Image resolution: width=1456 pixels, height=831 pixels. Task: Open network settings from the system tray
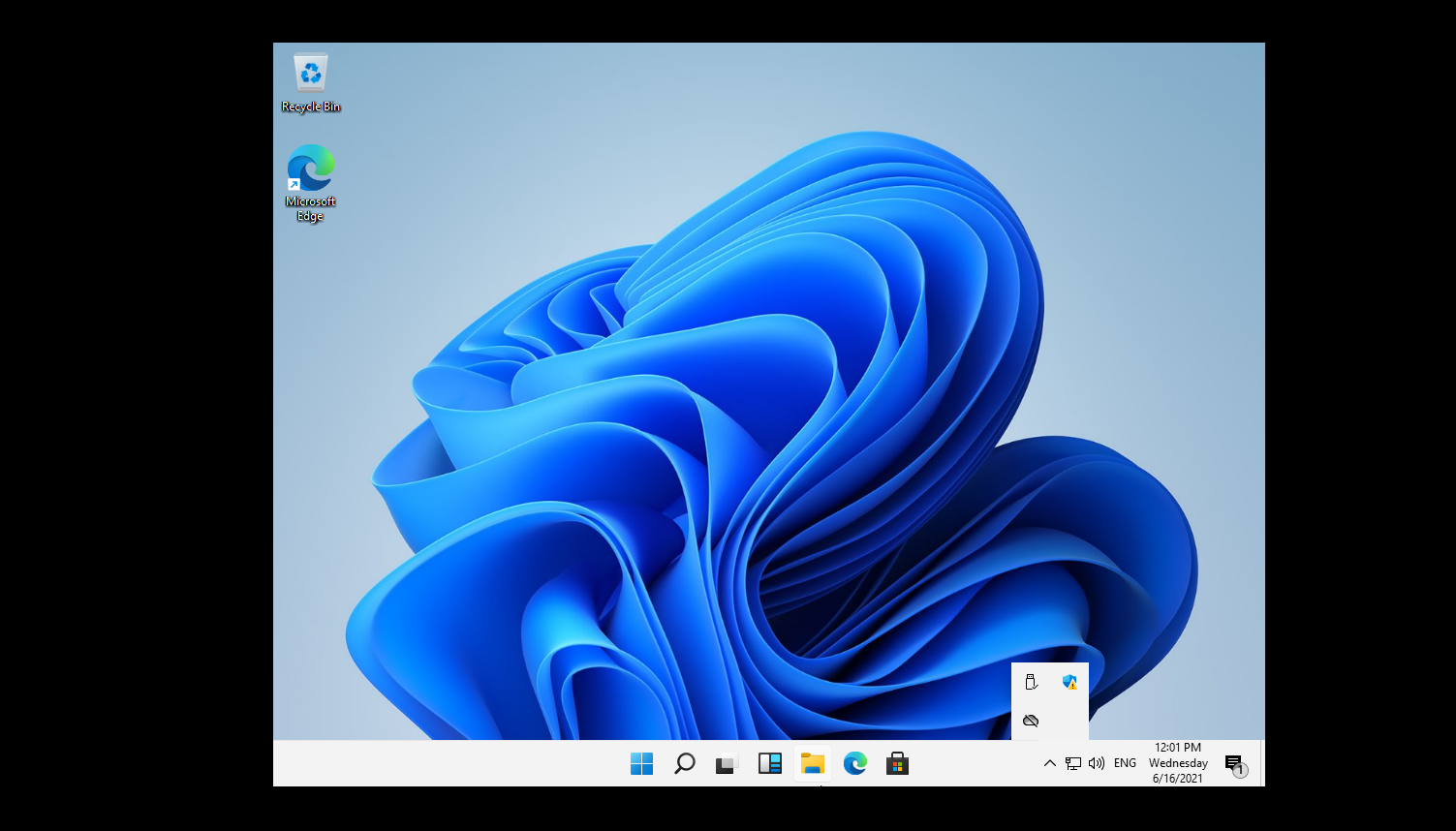(1072, 763)
